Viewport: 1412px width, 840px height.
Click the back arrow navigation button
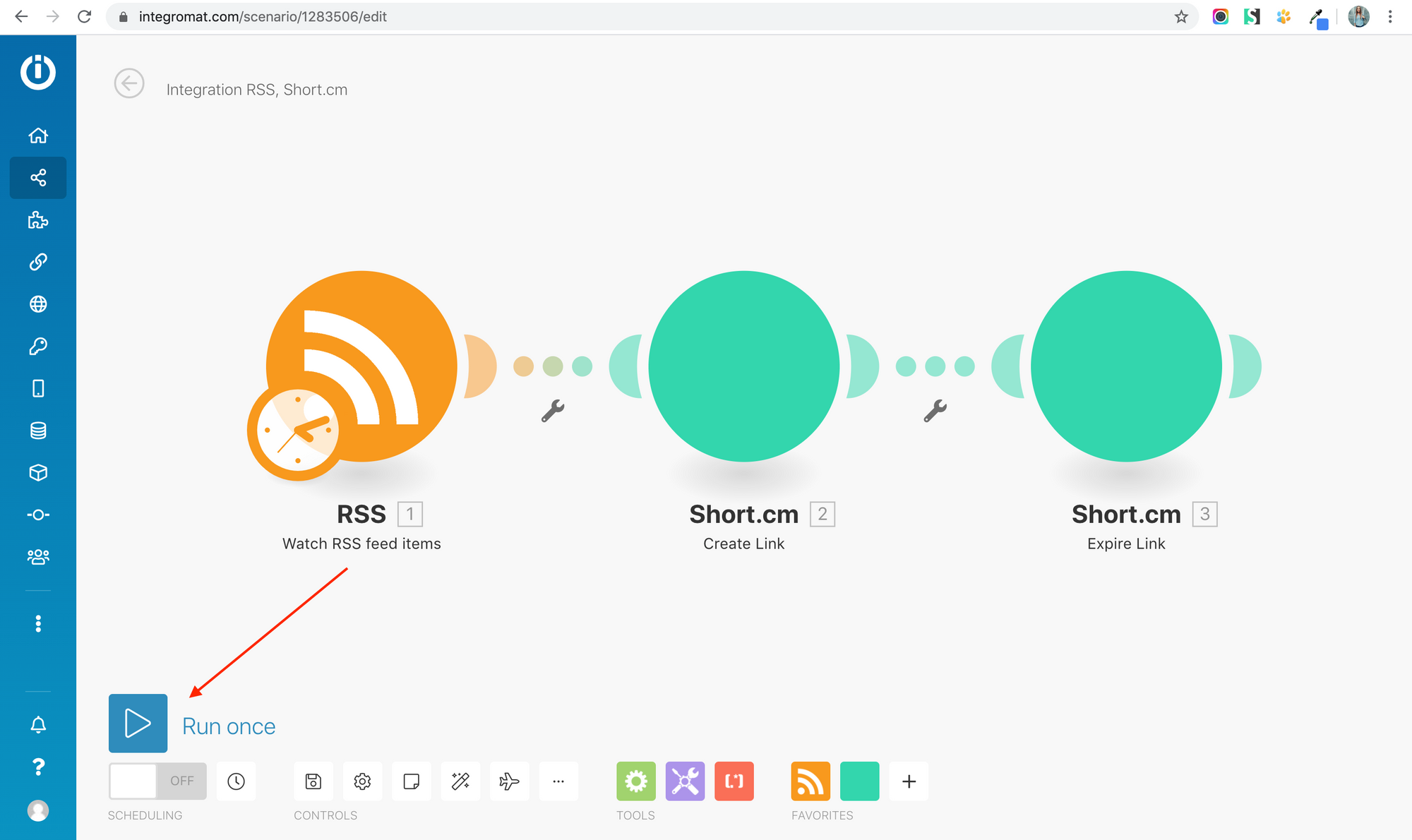tap(129, 84)
